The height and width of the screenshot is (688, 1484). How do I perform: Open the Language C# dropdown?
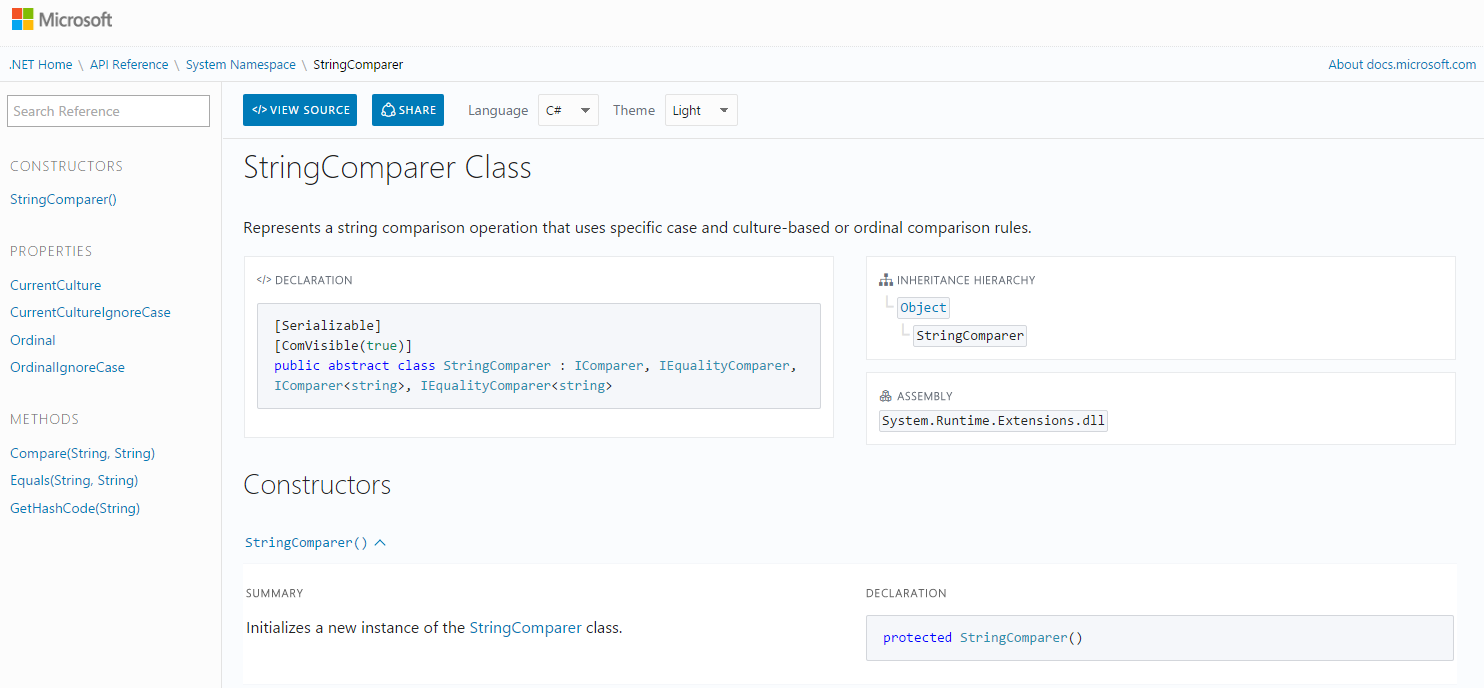[x=568, y=110]
